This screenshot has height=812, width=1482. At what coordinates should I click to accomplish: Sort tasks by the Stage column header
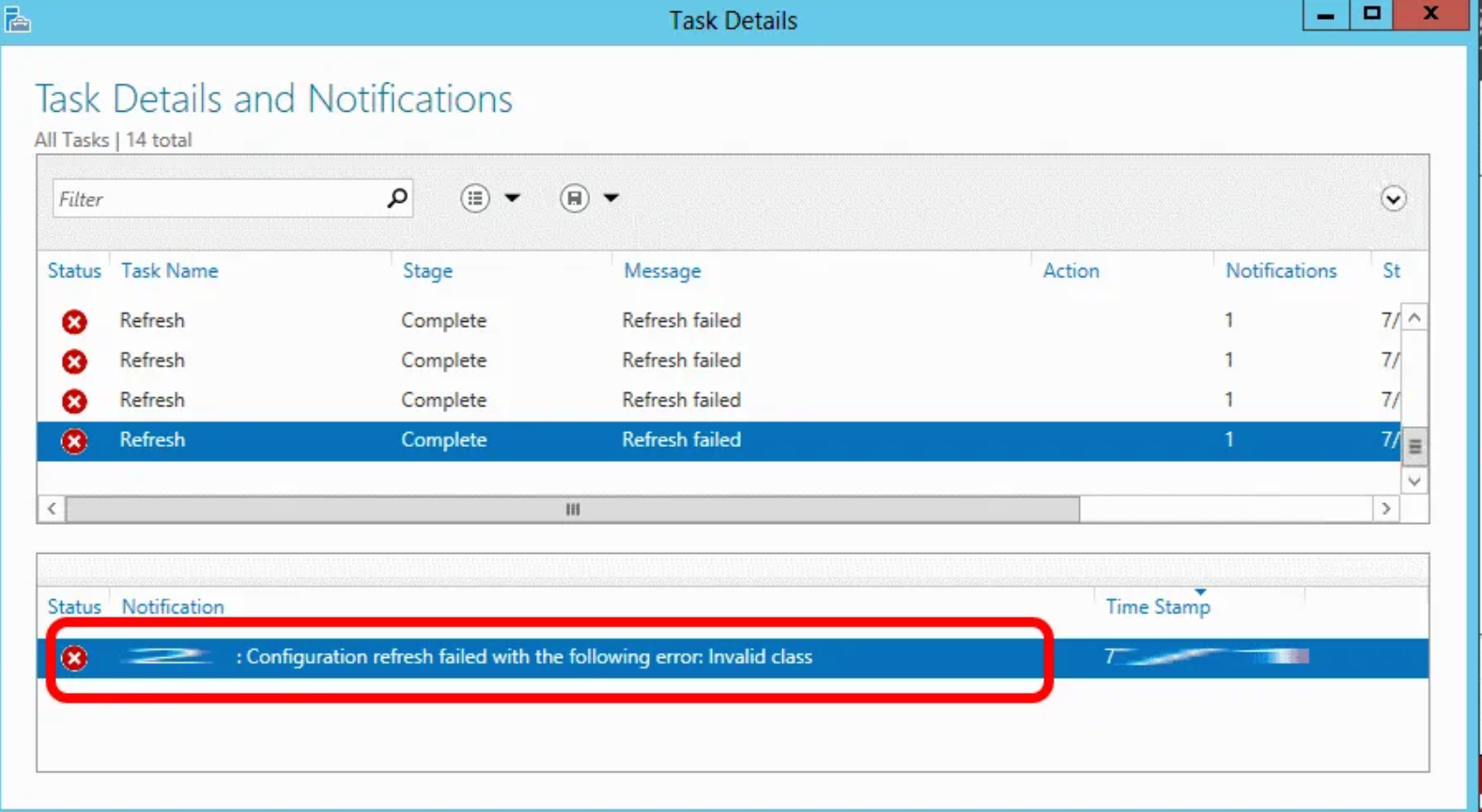427,270
